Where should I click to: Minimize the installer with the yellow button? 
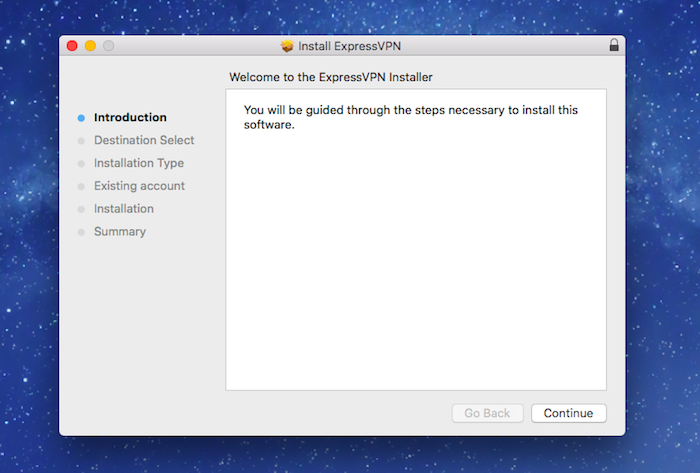coord(90,46)
